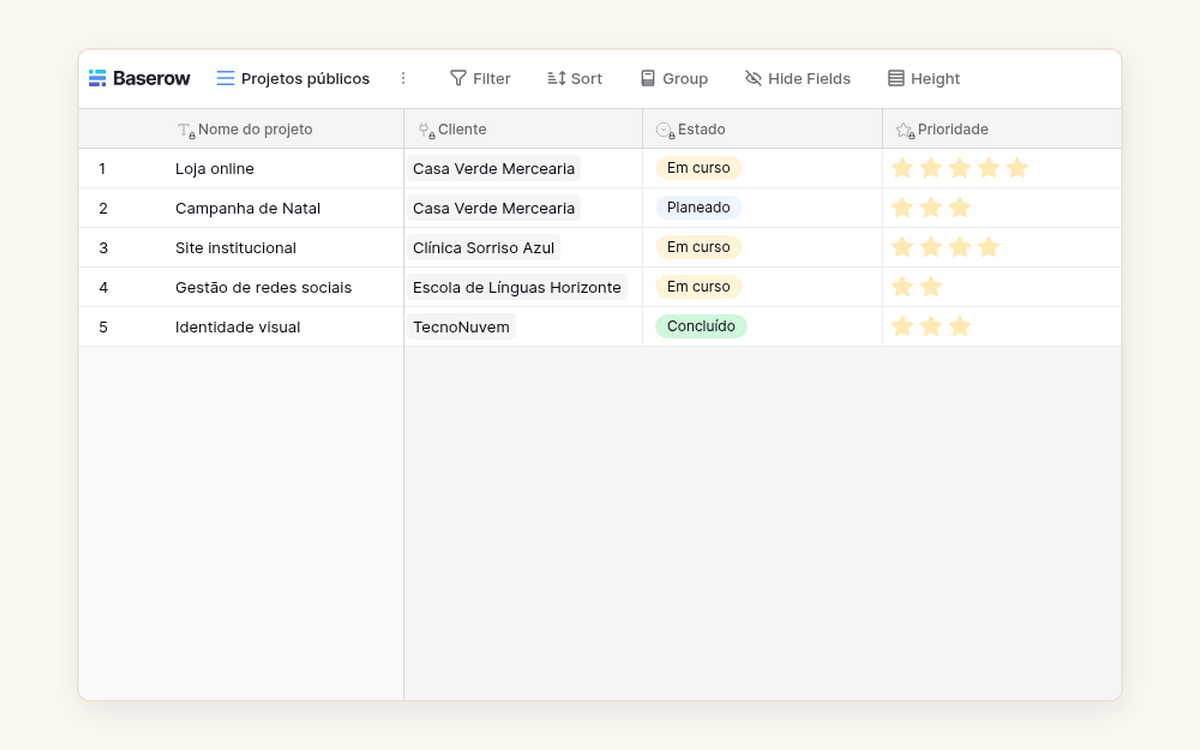Image resolution: width=1200 pixels, height=750 pixels.
Task: Open the Projetos públicos view selector
Action: (x=293, y=78)
